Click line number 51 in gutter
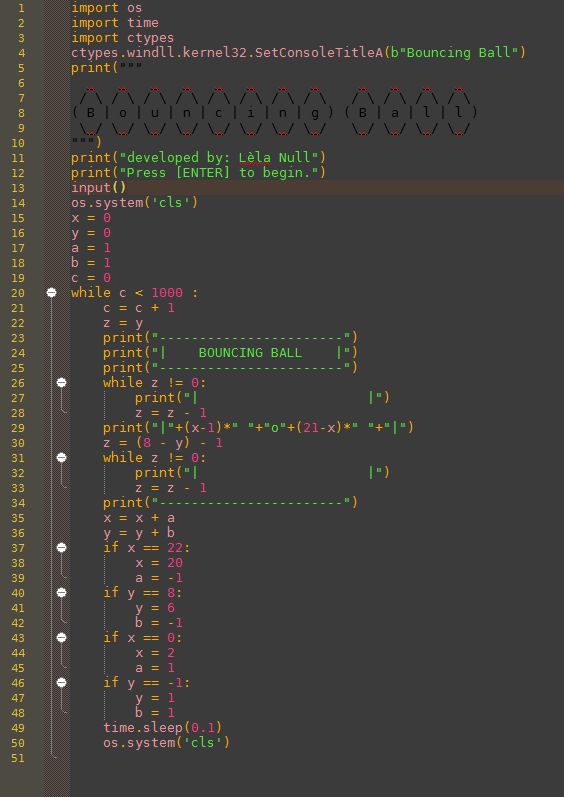 pos(17,758)
